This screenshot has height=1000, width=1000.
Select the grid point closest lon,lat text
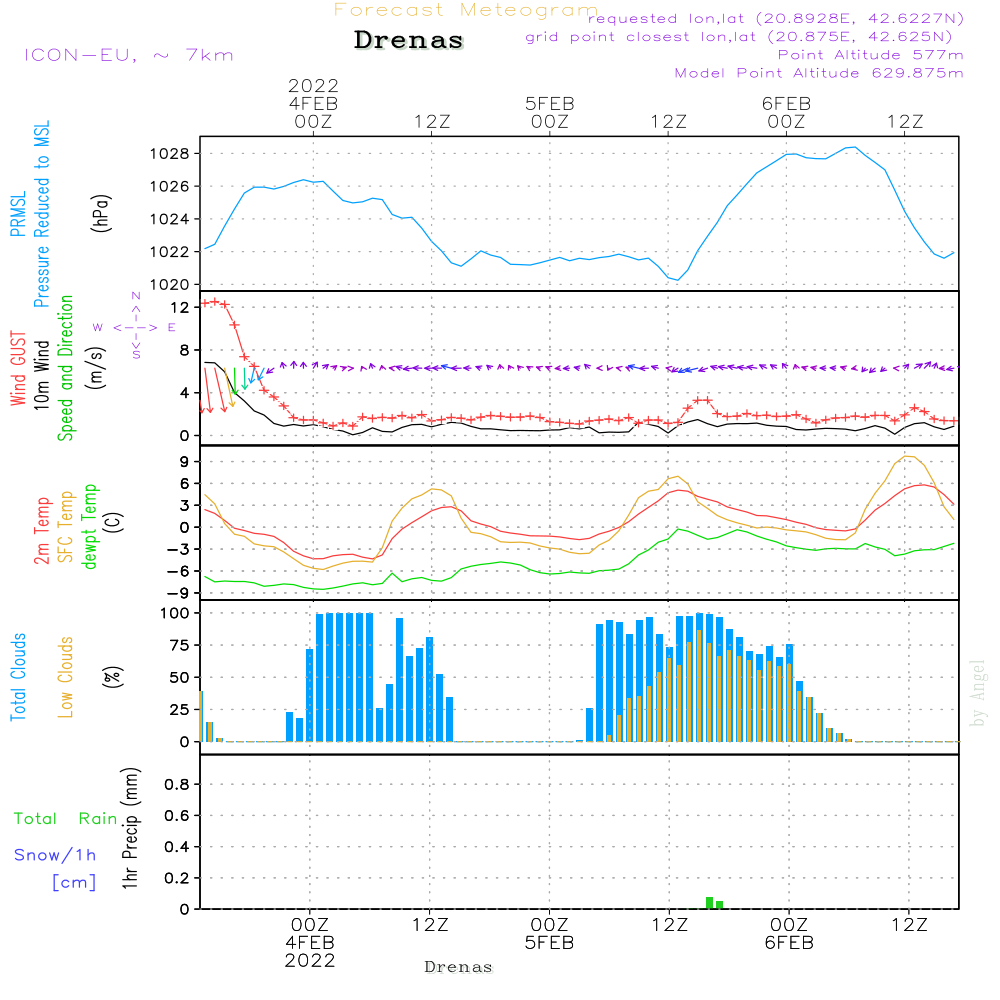click(739, 37)
